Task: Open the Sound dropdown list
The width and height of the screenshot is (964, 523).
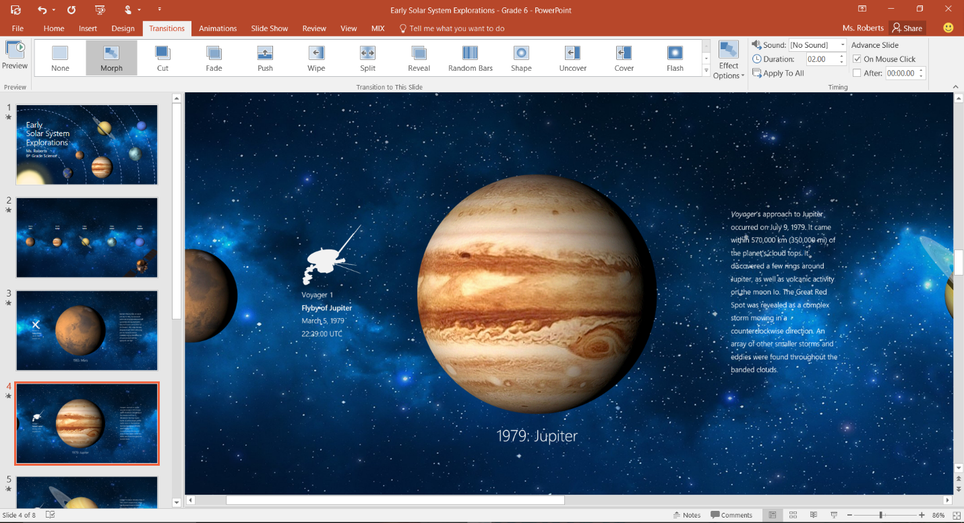Action: pos(842,45)
